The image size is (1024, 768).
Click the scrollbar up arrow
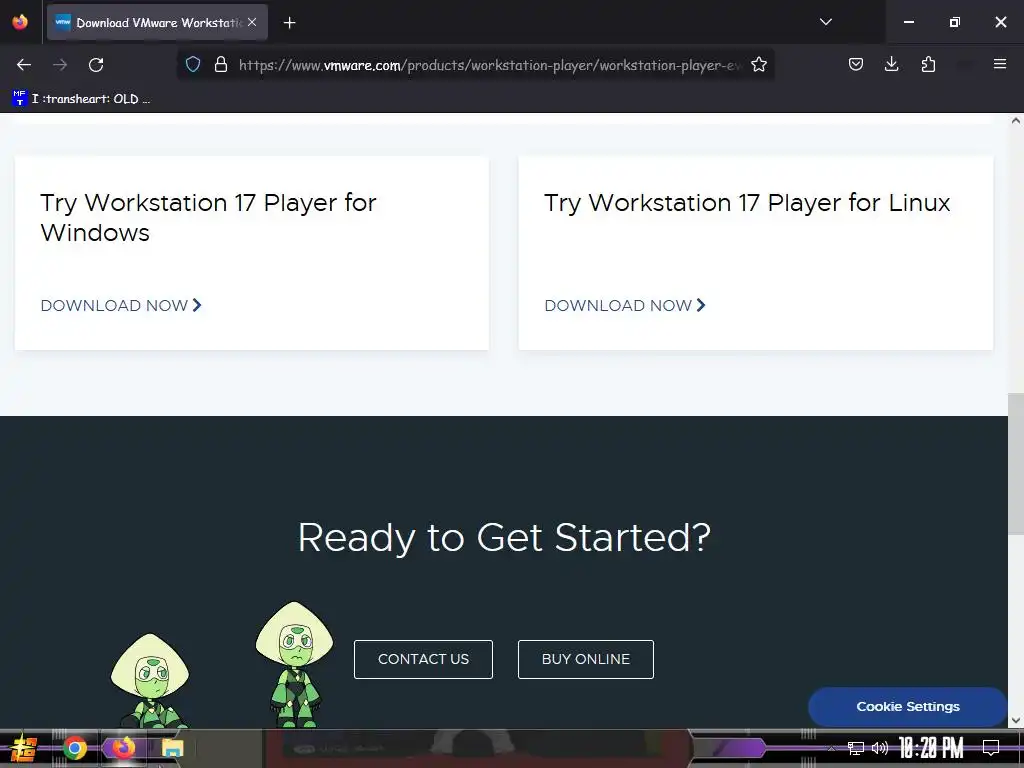[1016, 121]
